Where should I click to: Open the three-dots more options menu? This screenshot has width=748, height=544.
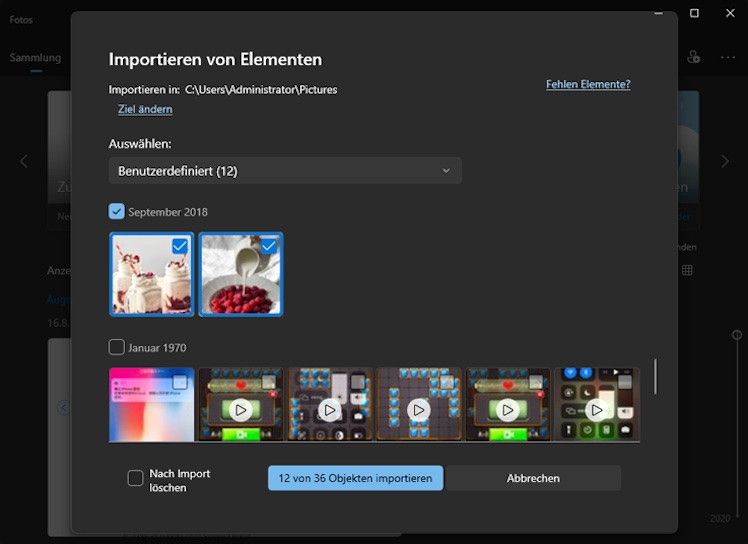pos(728,57)
